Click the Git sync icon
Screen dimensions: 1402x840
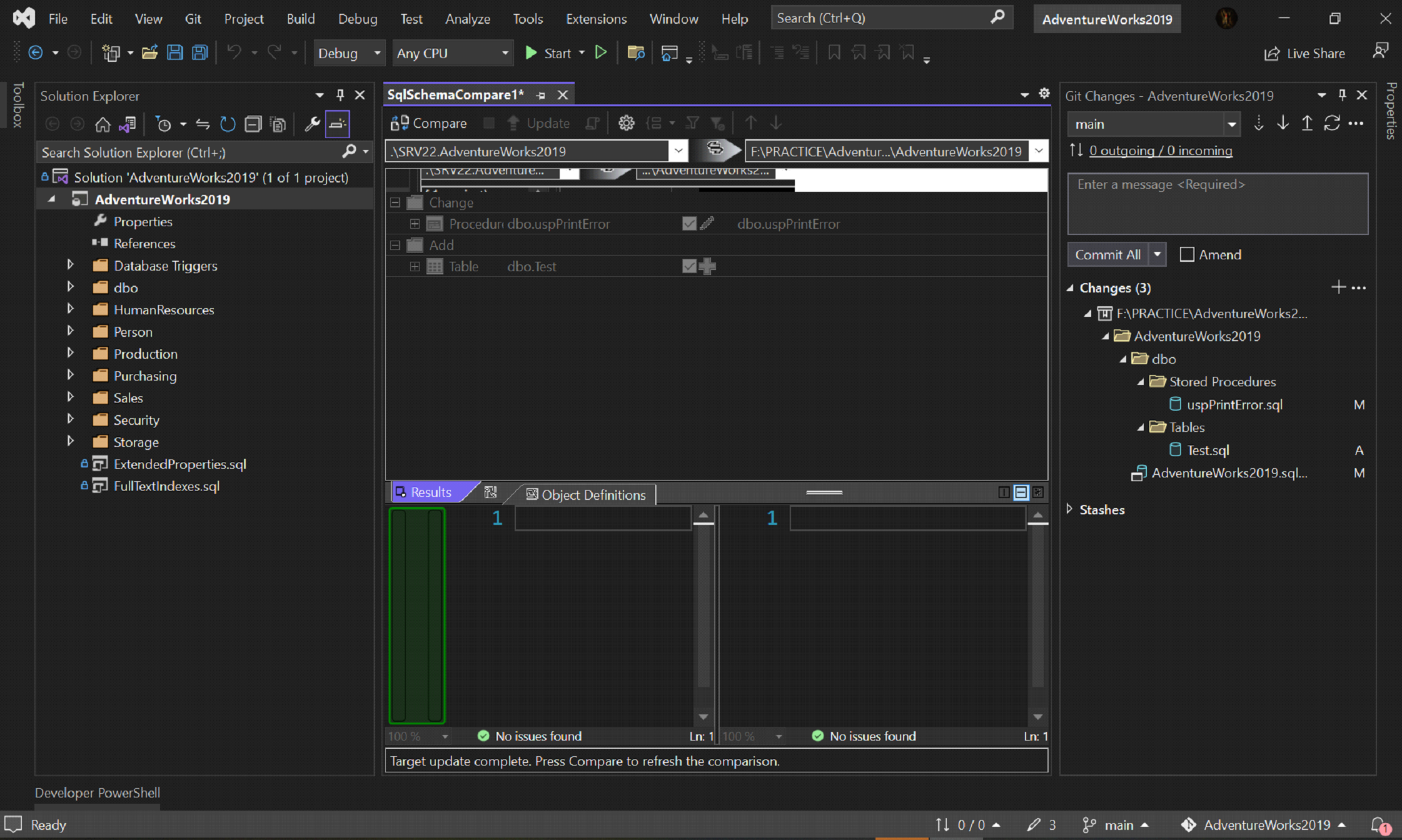point(1331,124)
